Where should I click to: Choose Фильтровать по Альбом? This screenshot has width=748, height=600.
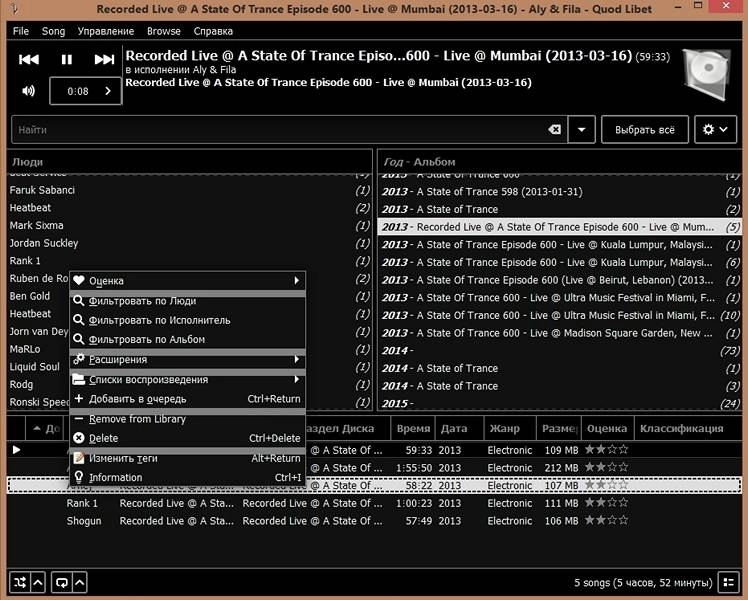187,339
